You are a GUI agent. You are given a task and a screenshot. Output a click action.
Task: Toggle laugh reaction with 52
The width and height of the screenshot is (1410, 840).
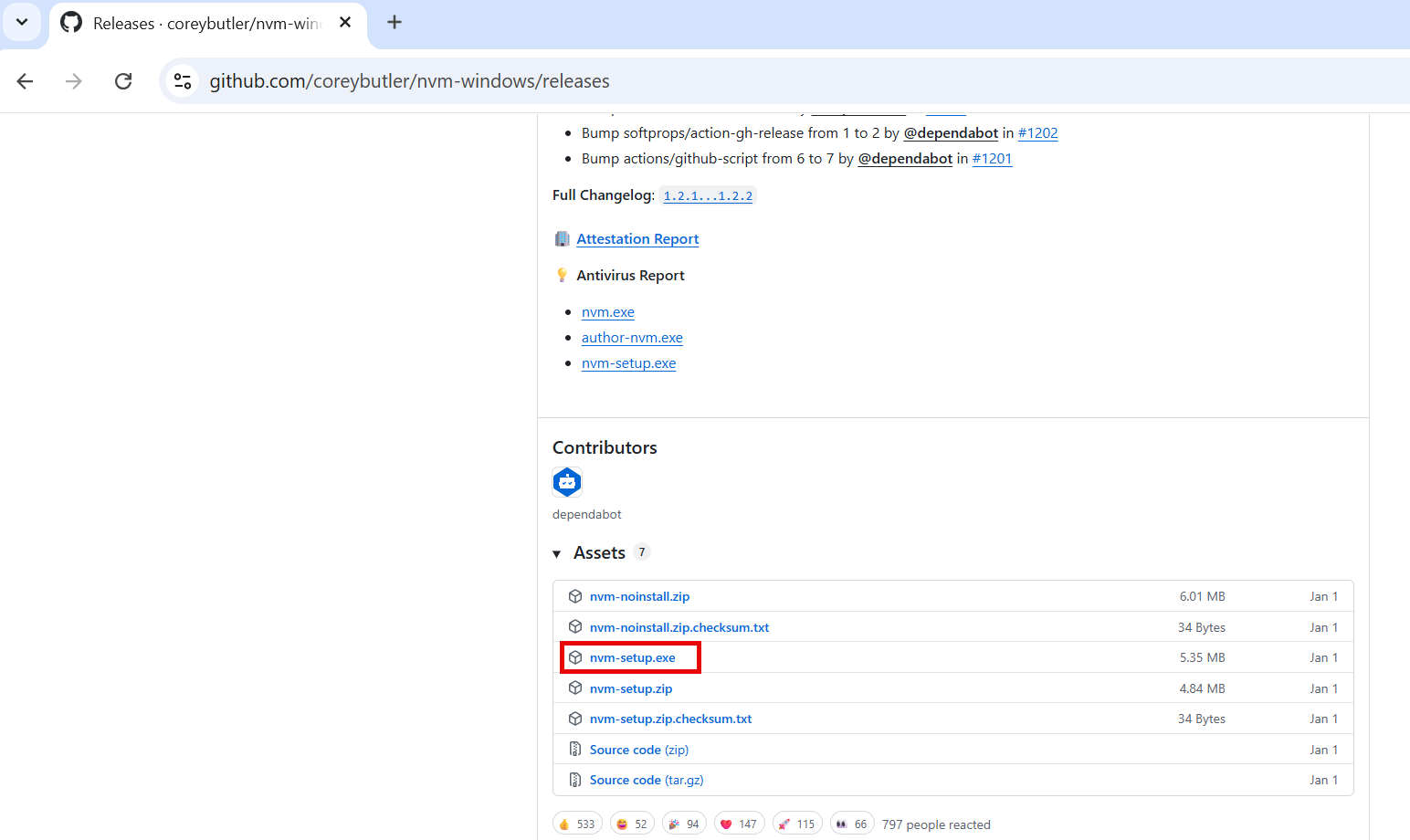pos(632,824)
